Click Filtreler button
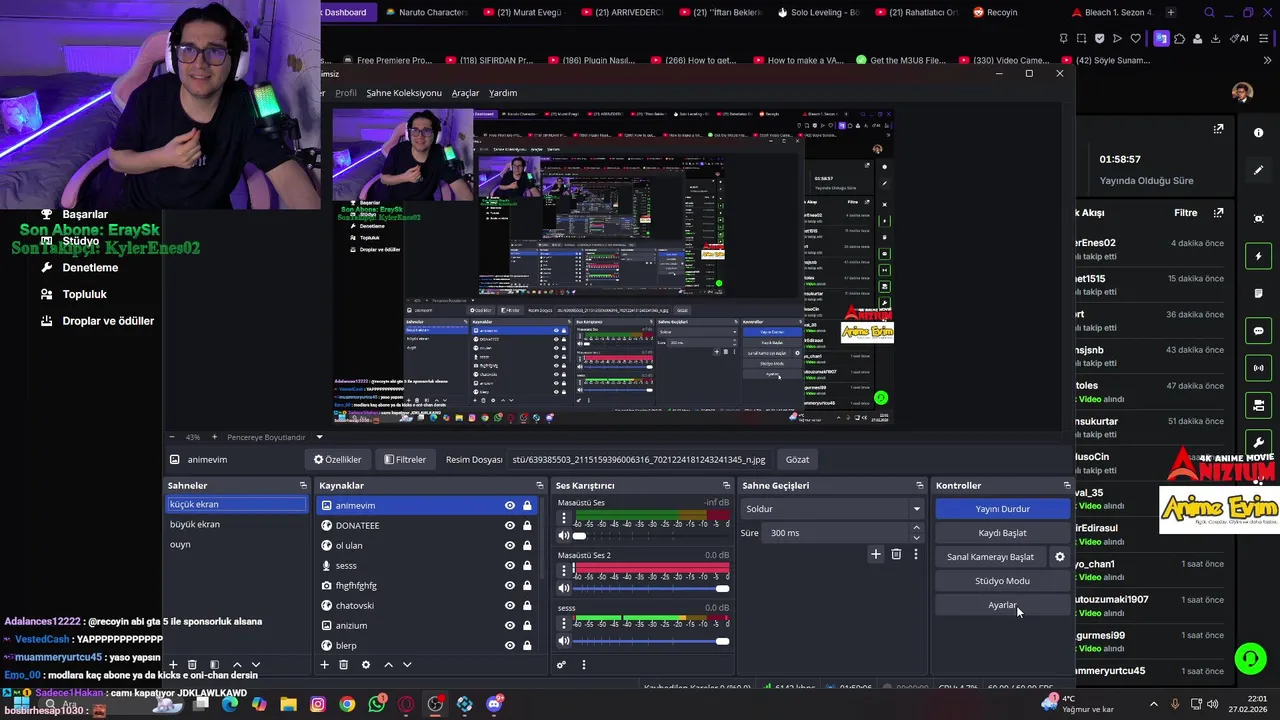The height and width of the screenshot is (720, 1280). click(x=405, y=460)
